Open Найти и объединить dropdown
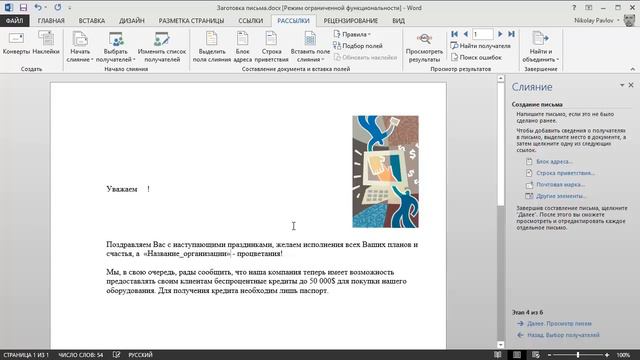The image size is (640, 360). [x=540, y=47]
